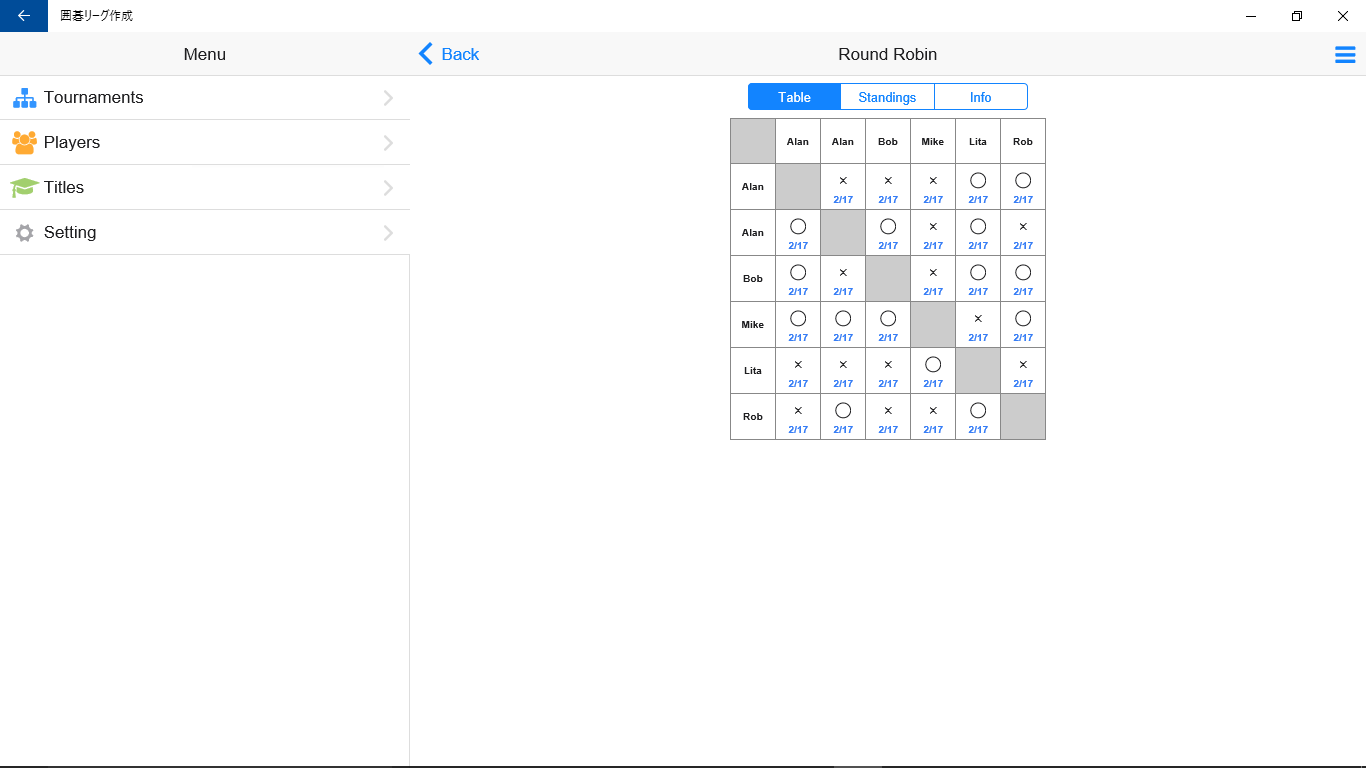1366x768 pixels.
Task: Click the orange Players group icon
Action: pos(24,143)
